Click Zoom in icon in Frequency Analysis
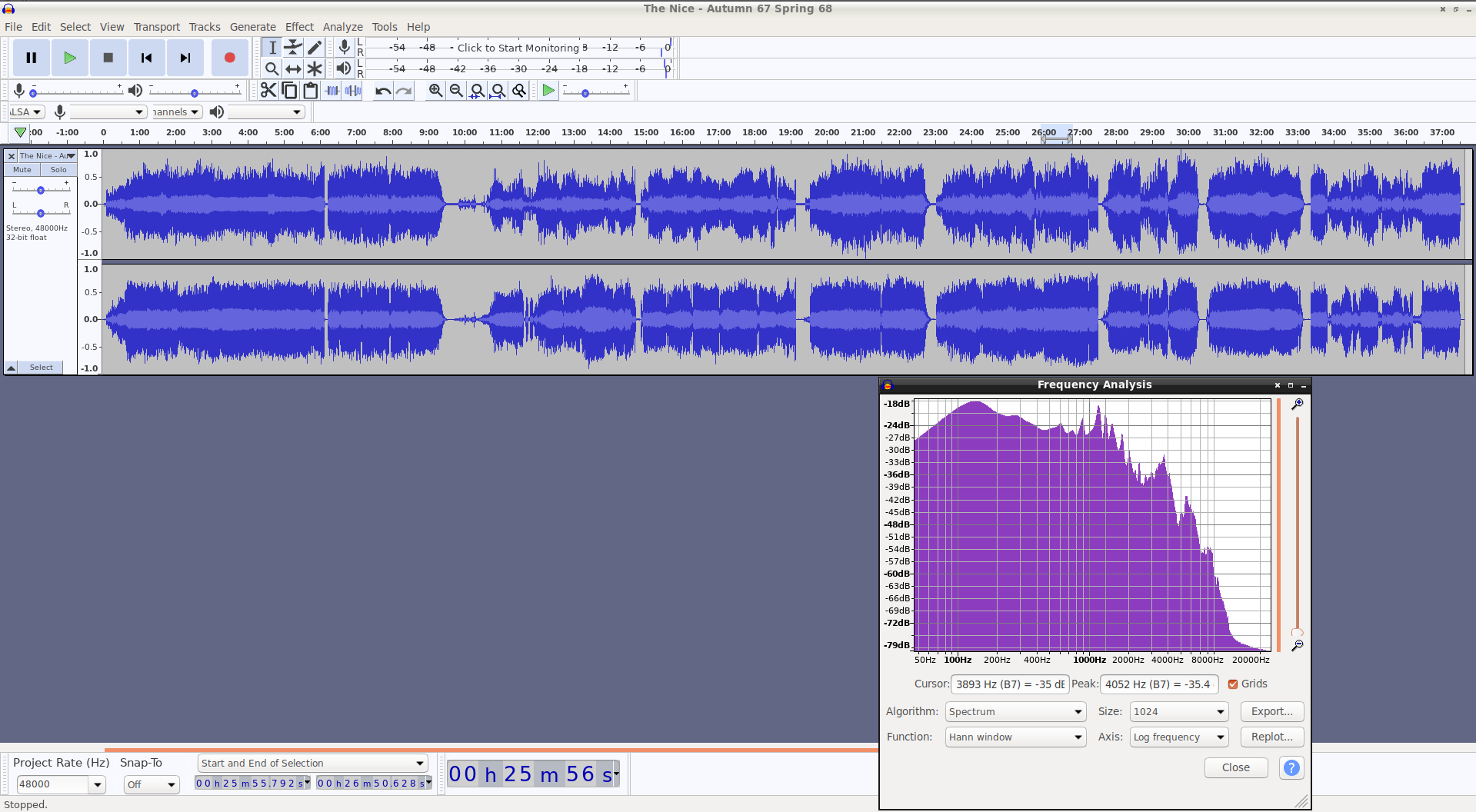The image size is (1476, 812). click(1298, 404)
